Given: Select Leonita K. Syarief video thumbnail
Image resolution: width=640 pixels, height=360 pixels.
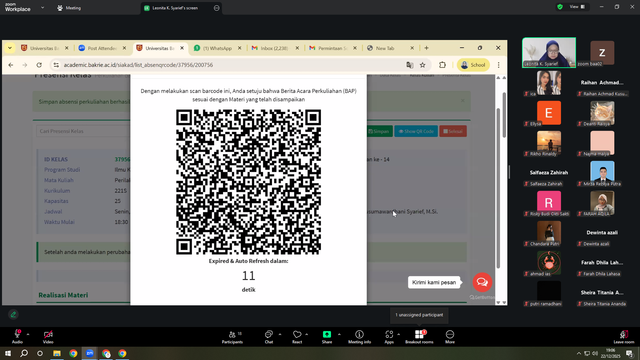Looking at the screenshot, I should pyautogui.click(x=549, y=52).
